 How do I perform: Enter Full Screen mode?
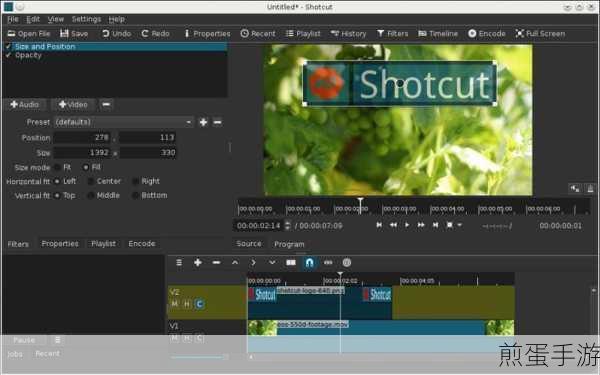(540, 34)
